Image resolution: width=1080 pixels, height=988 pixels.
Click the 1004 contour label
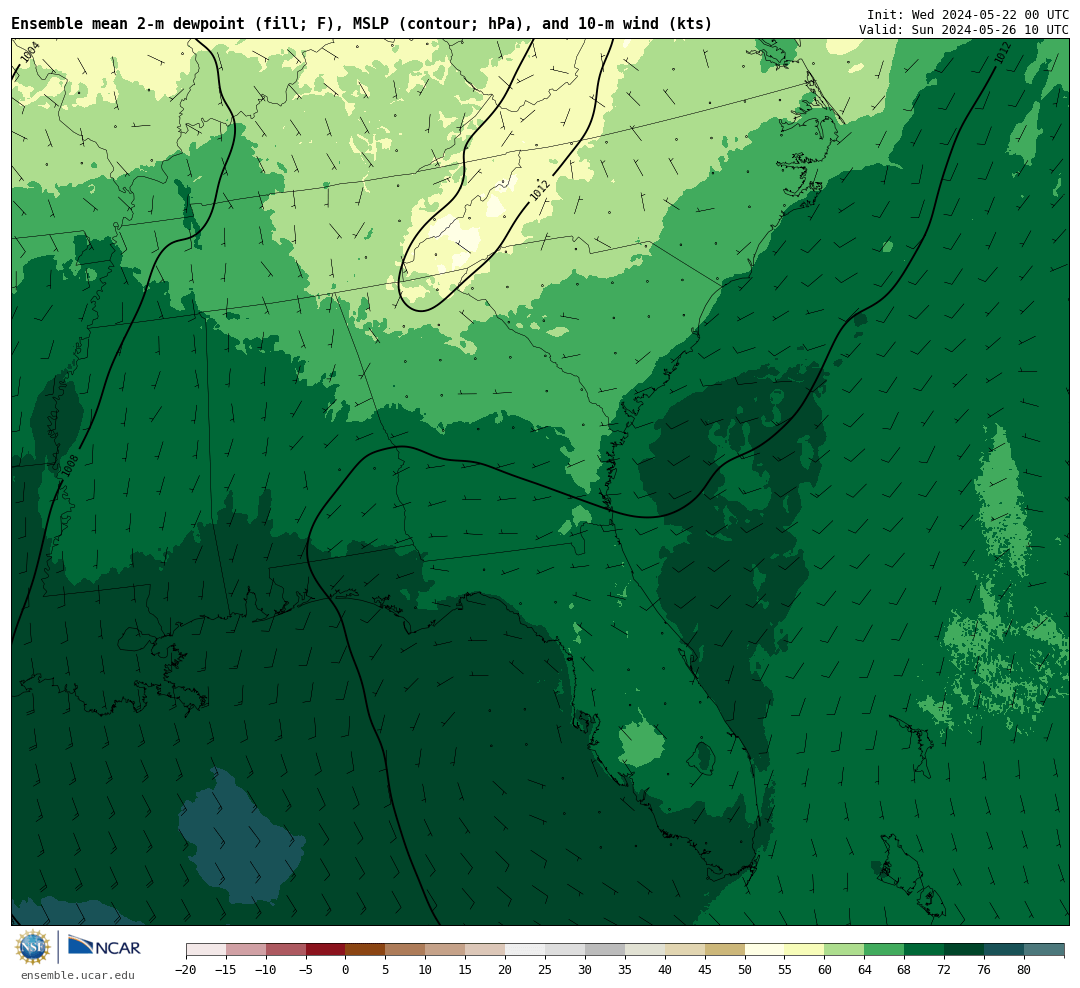30,52
